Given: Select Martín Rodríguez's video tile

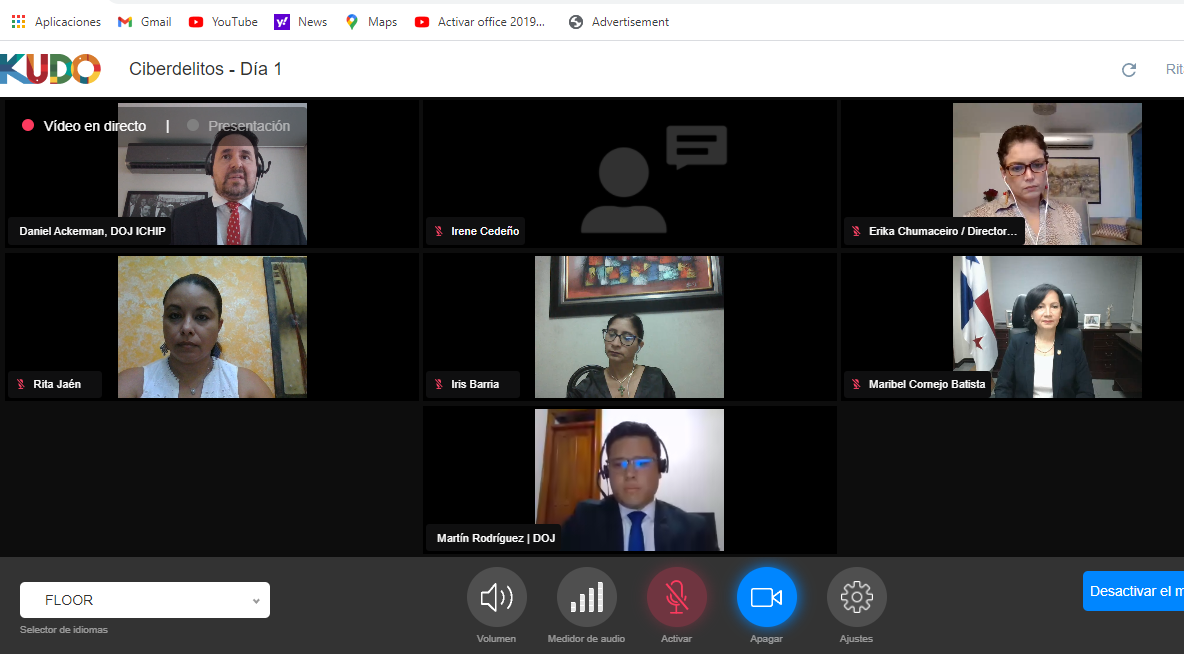Looking at the screenshot, I should pos(629,480).
